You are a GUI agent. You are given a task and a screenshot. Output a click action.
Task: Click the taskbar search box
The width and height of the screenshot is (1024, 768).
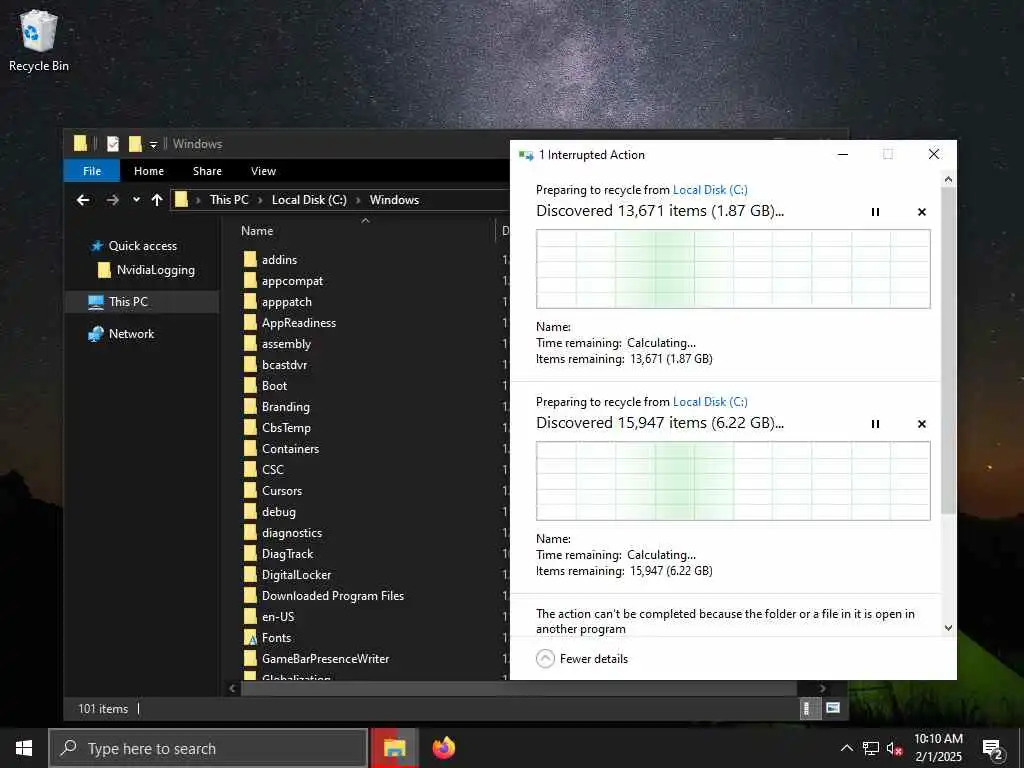[208, 748]
